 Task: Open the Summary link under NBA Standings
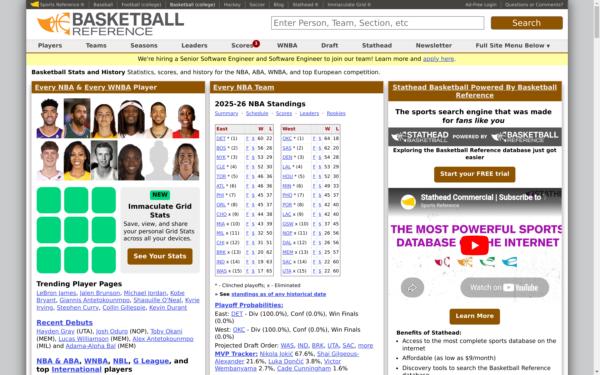click(x=226, y=113)
